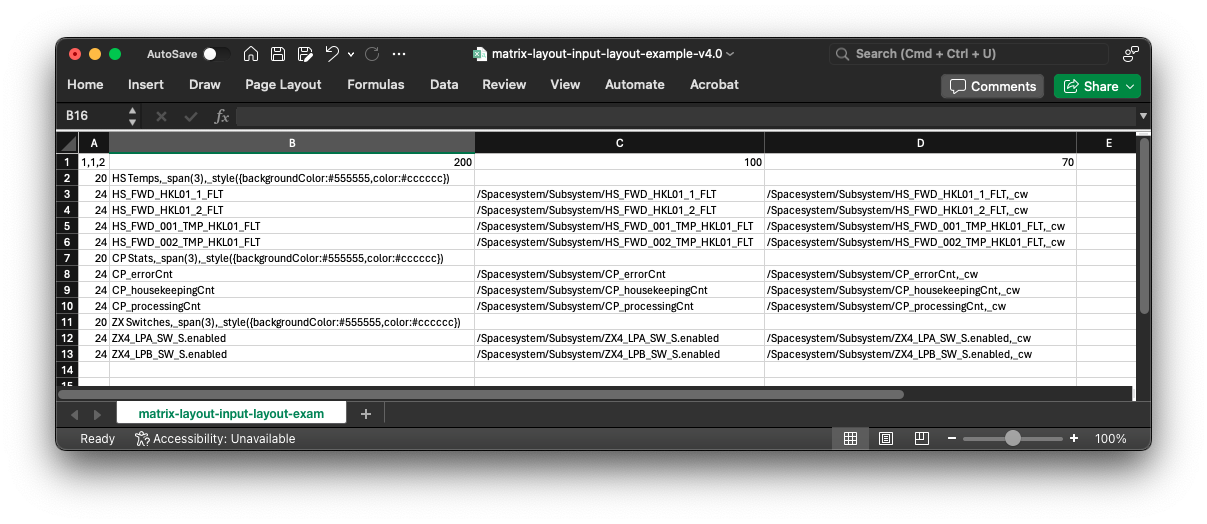Screen dimensions: 1207x524
Task: Click cell D1 containing 70
Action: point(920,162)
